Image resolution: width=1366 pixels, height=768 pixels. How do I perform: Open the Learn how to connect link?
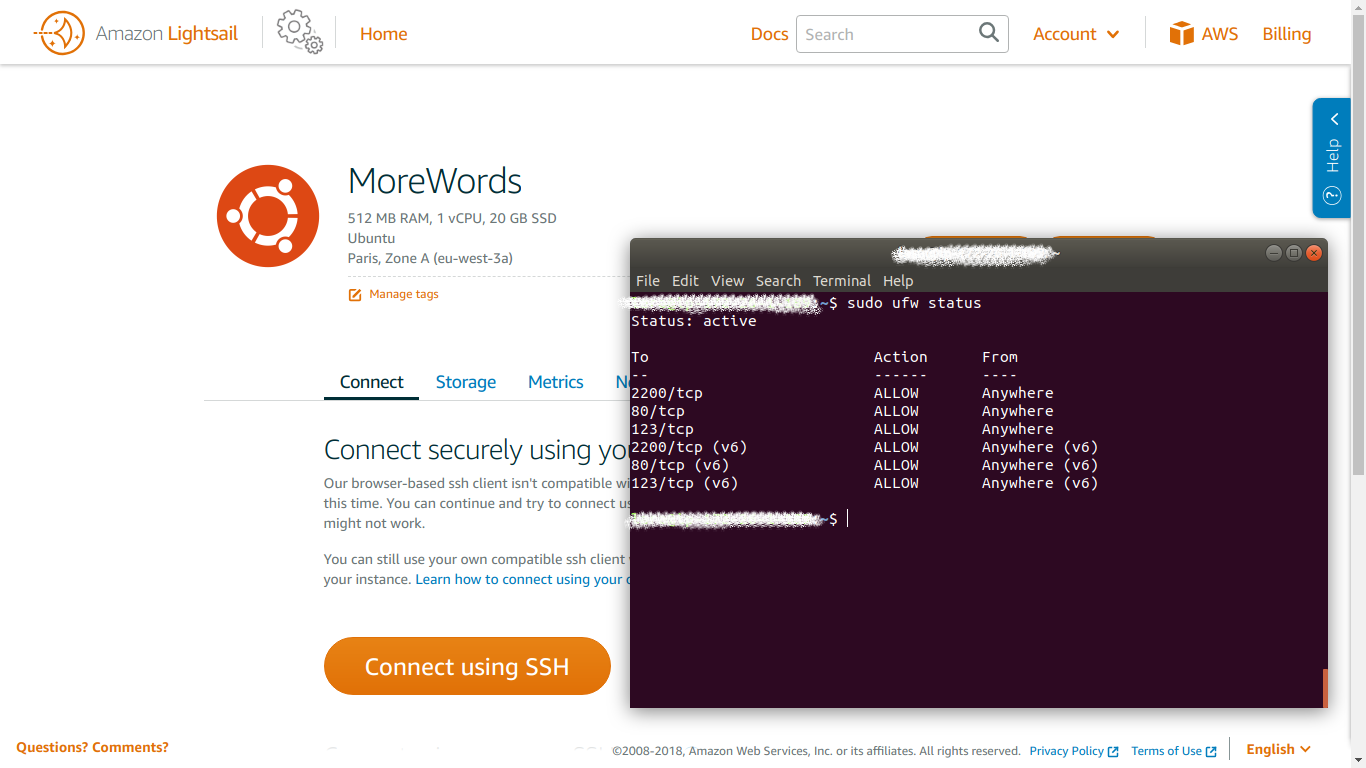tap(521, 579)
